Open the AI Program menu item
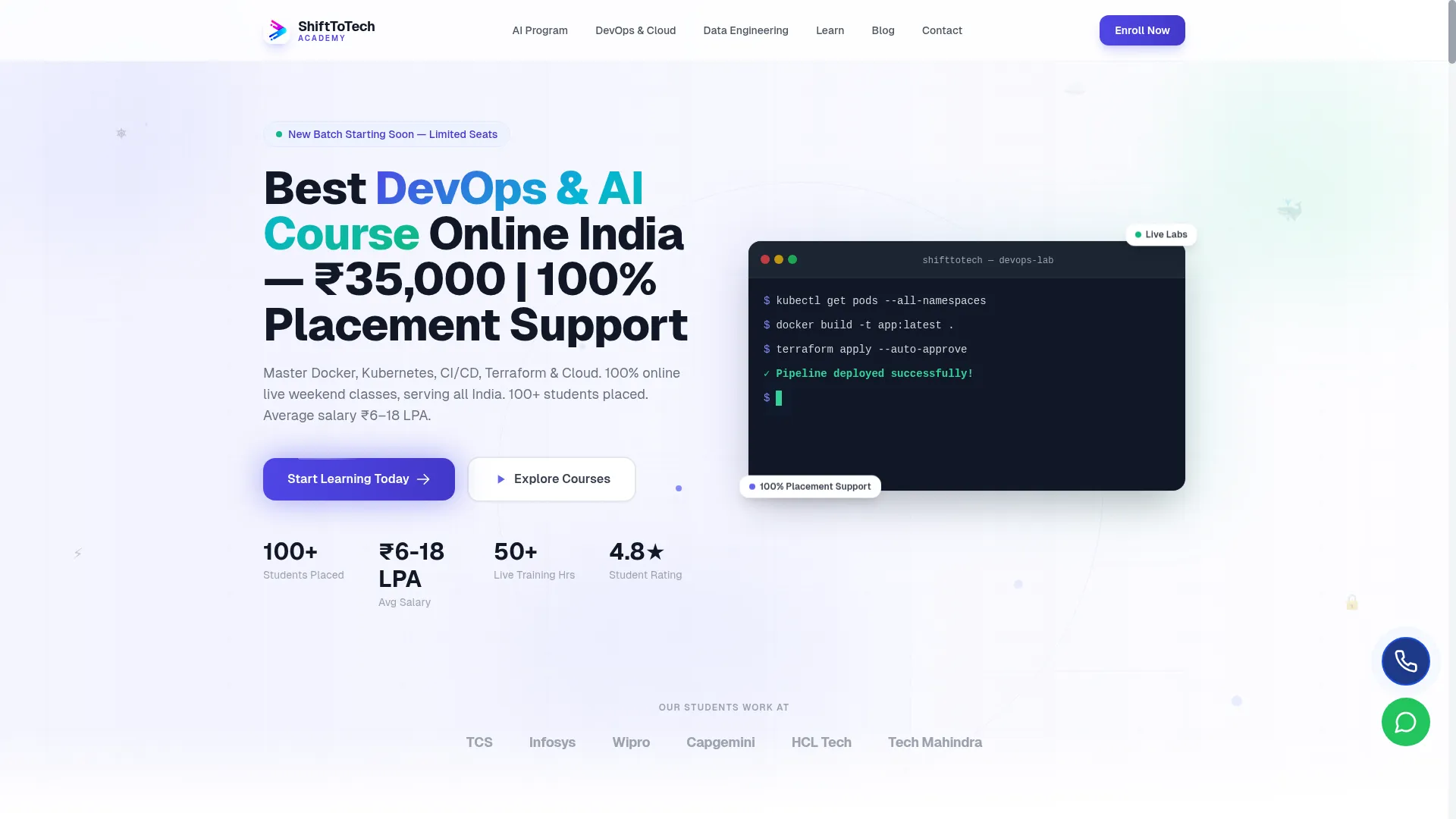Image resolution: width=1456 pixels, height=819 pixels. tap(540, 30)
